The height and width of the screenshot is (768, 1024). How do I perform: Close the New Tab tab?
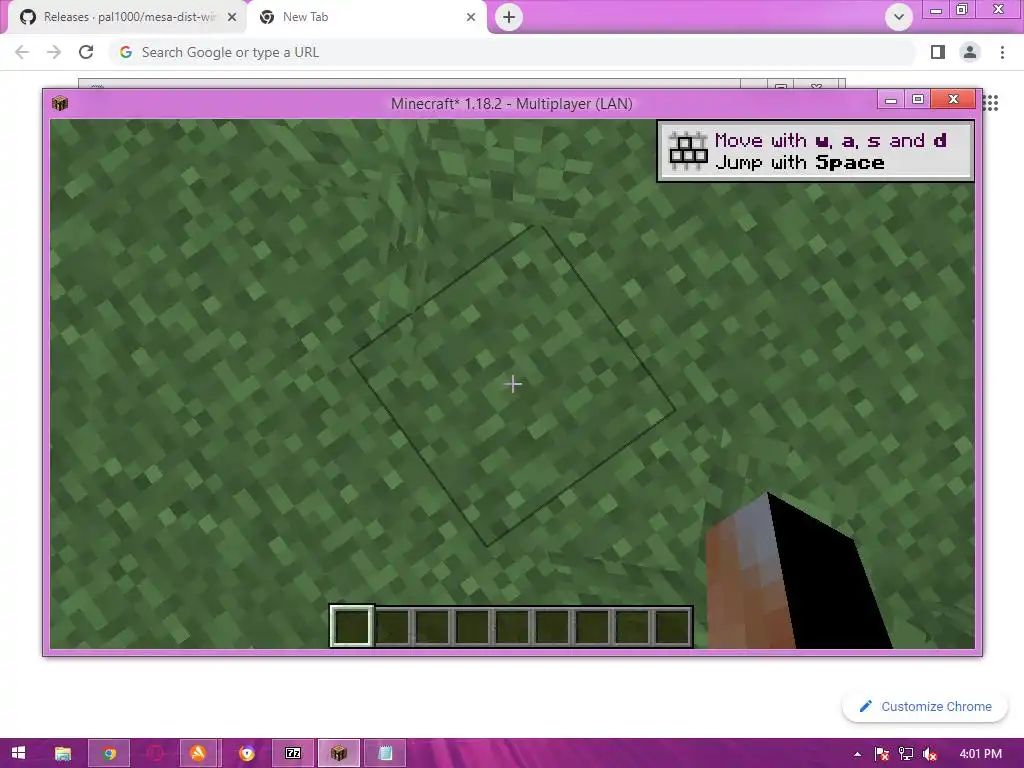[x=471, y=17]
